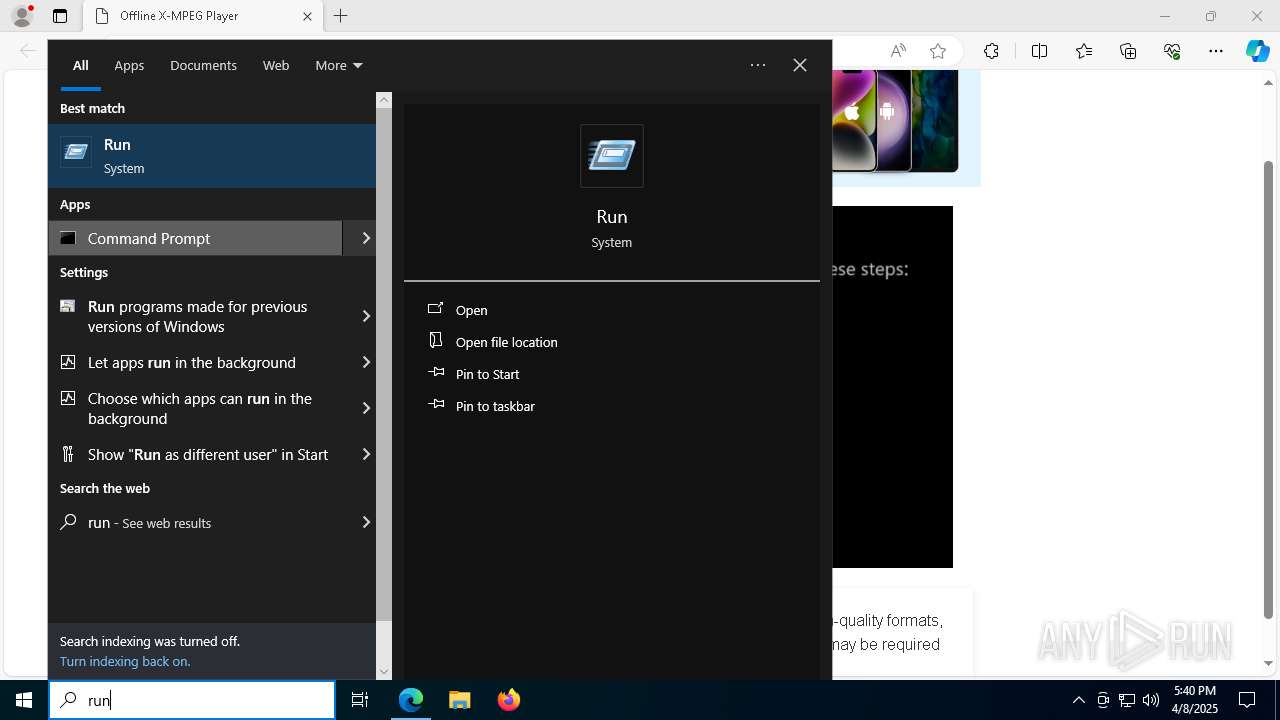The image size is (1280, 720).
Task: Click Open in the Run preview pane
Action: [x=471, y=310]
